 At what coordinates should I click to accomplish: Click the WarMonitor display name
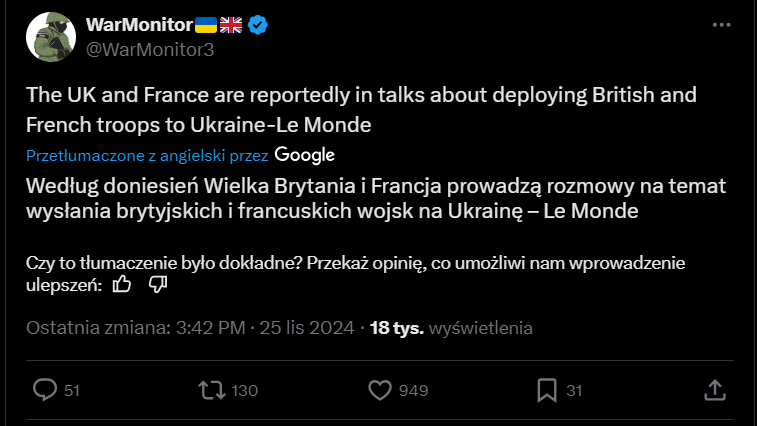click(x=139, y=25)
